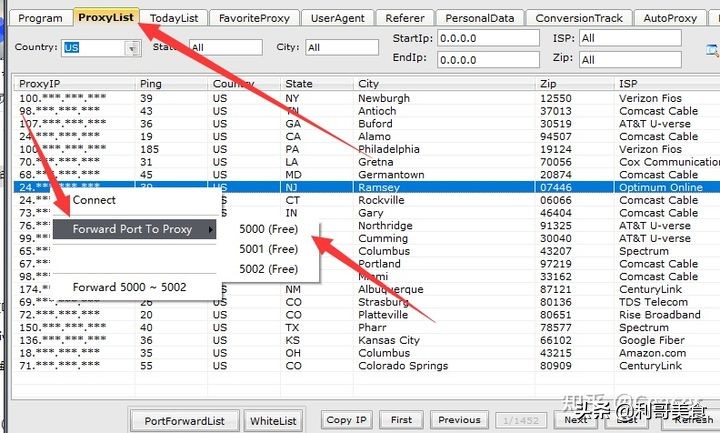Image resolution: width=720 pixels, height=433 pixels.
Task: Select the Kansas City cell
Action: (389, 341)
